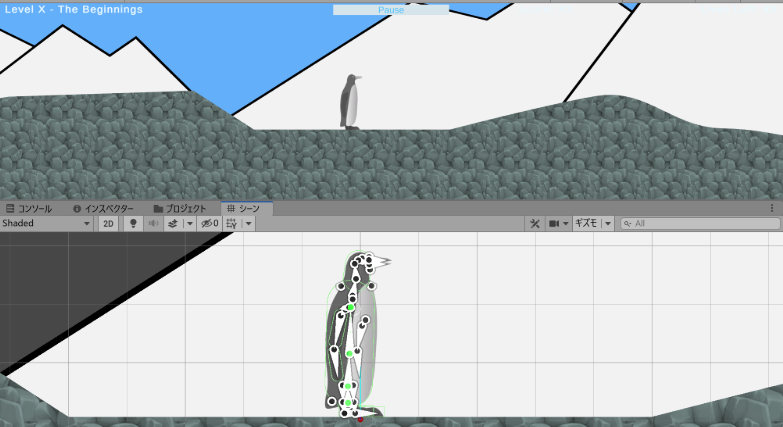Open the panel options three-dot menu
Screen dimensions: 783x427
(x=772, y=208)
